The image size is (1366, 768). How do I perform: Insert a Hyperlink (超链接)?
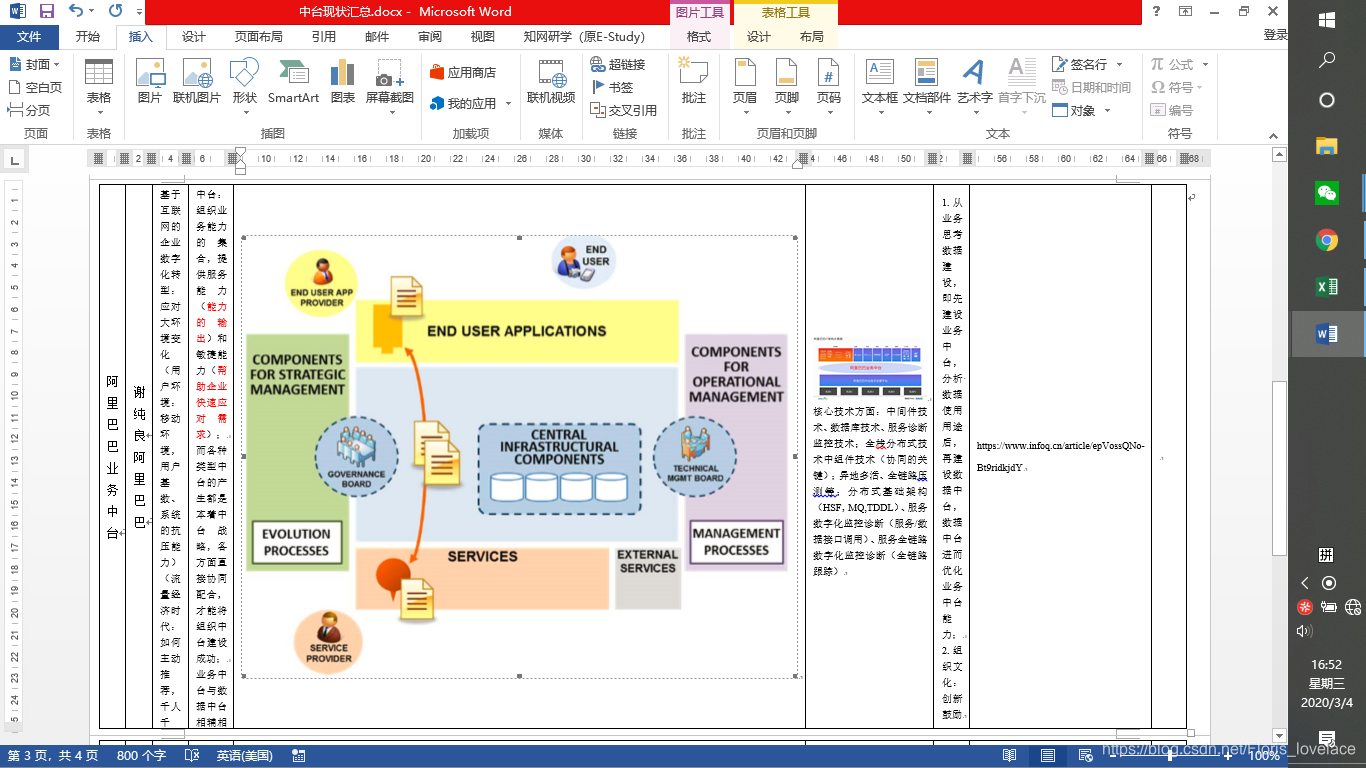click(617, 64)
